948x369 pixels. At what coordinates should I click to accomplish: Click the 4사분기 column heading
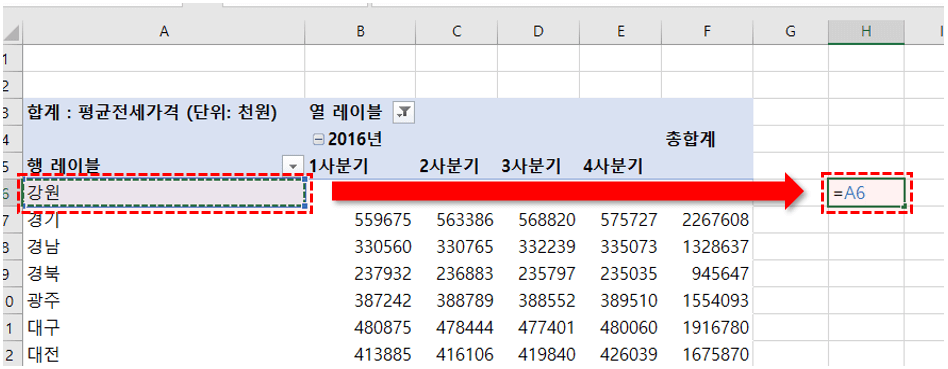click(612, 166)
